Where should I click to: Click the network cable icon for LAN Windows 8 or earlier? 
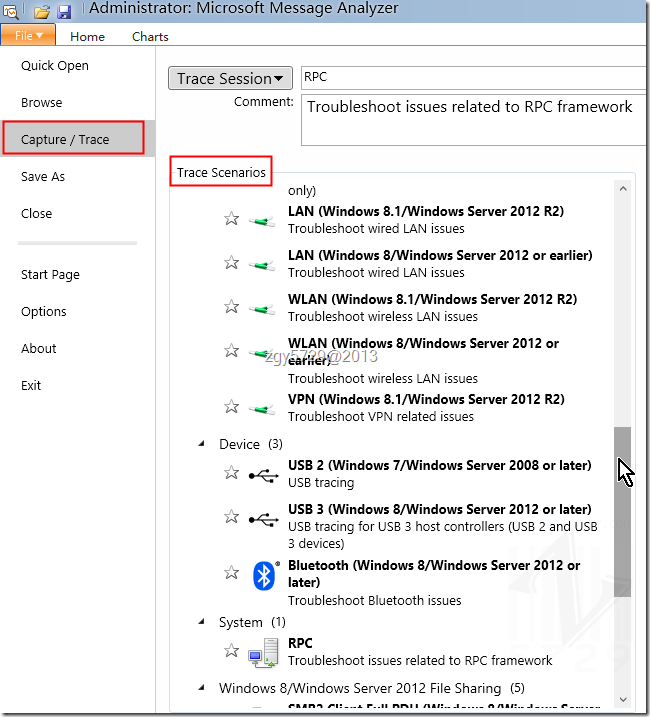coord(262,265)
